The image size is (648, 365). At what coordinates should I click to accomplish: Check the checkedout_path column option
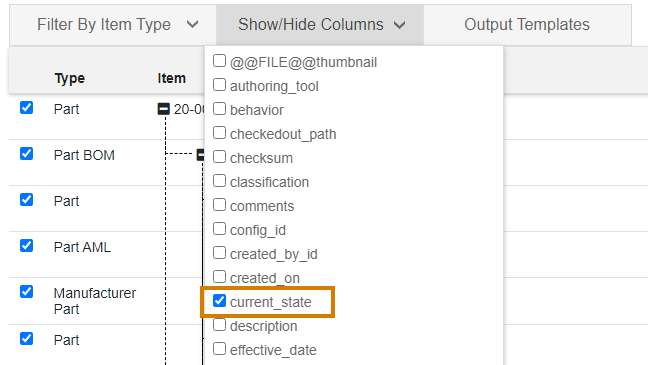pos(219,133)
